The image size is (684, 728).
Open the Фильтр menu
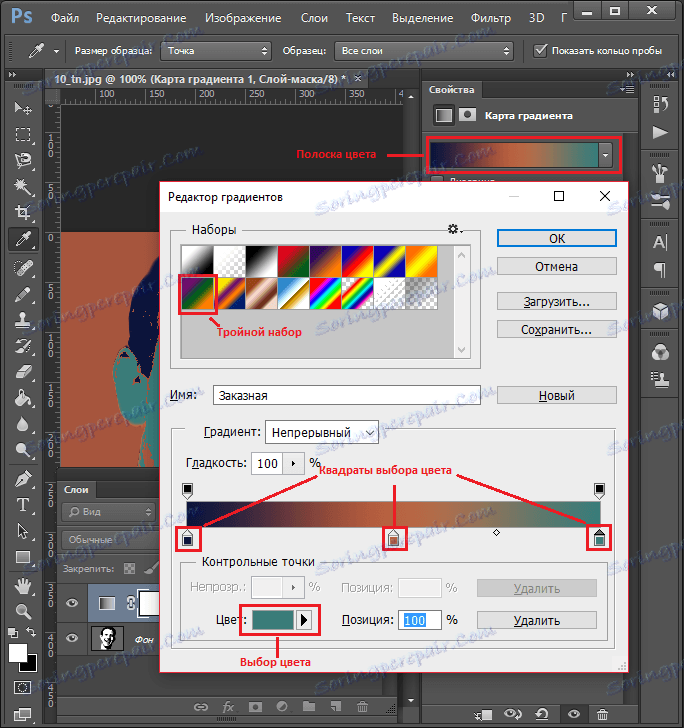490,18
